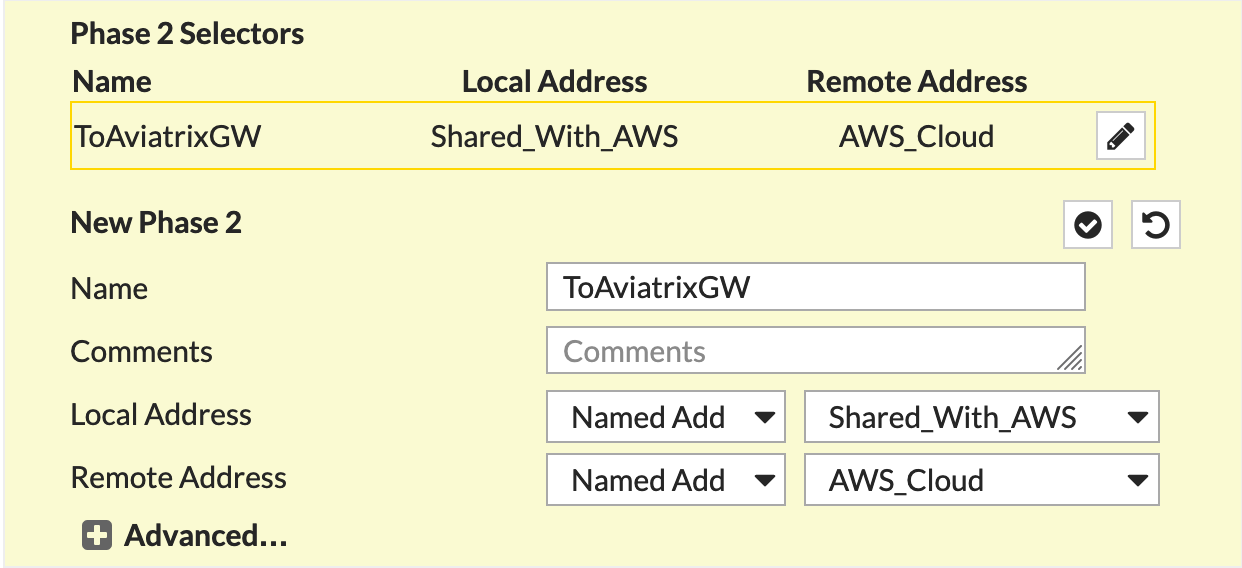Click the Phase 2 Selectors heading
The height and width of the screenshot is (568, 1242).
coord(187,34)
